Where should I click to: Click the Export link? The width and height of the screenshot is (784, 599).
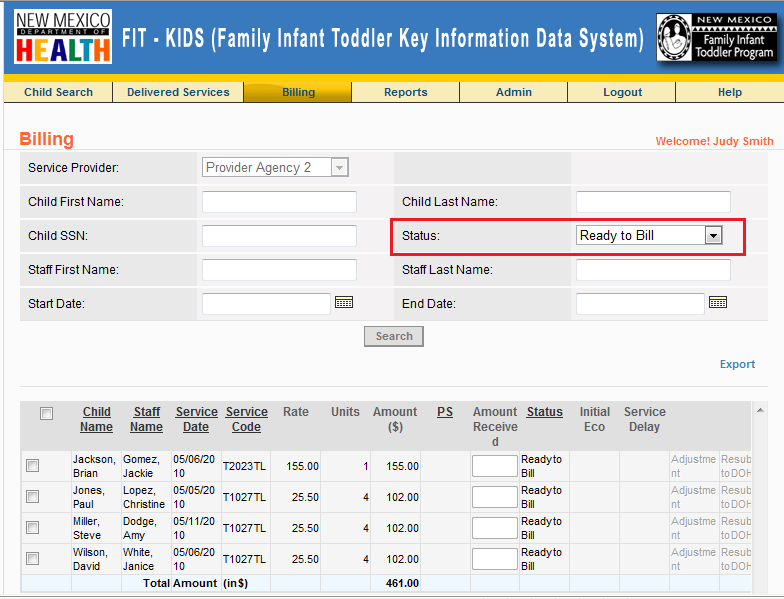[737, 364]
